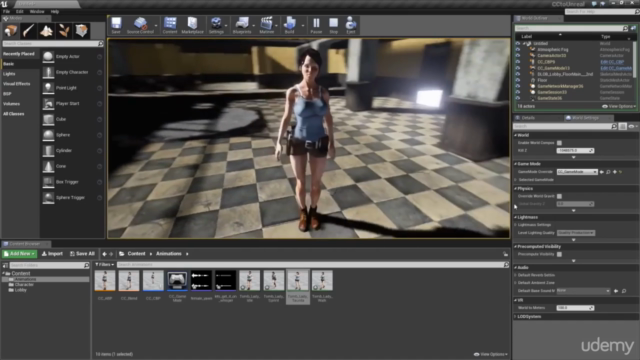Click the Save toolbar icon

click(116, 25)
